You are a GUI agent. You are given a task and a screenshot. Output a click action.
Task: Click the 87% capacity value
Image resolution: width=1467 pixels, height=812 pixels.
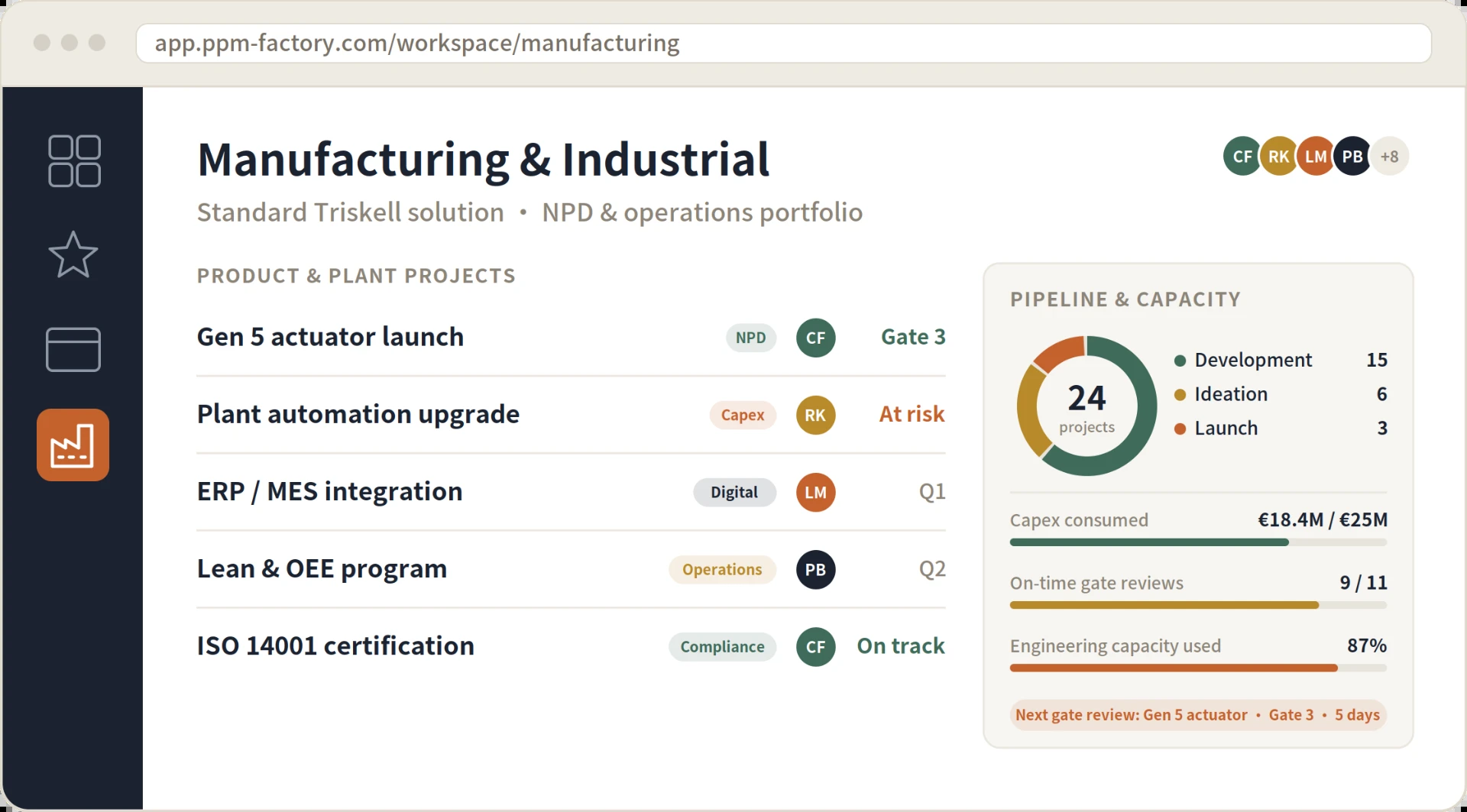pos(1367,646)
